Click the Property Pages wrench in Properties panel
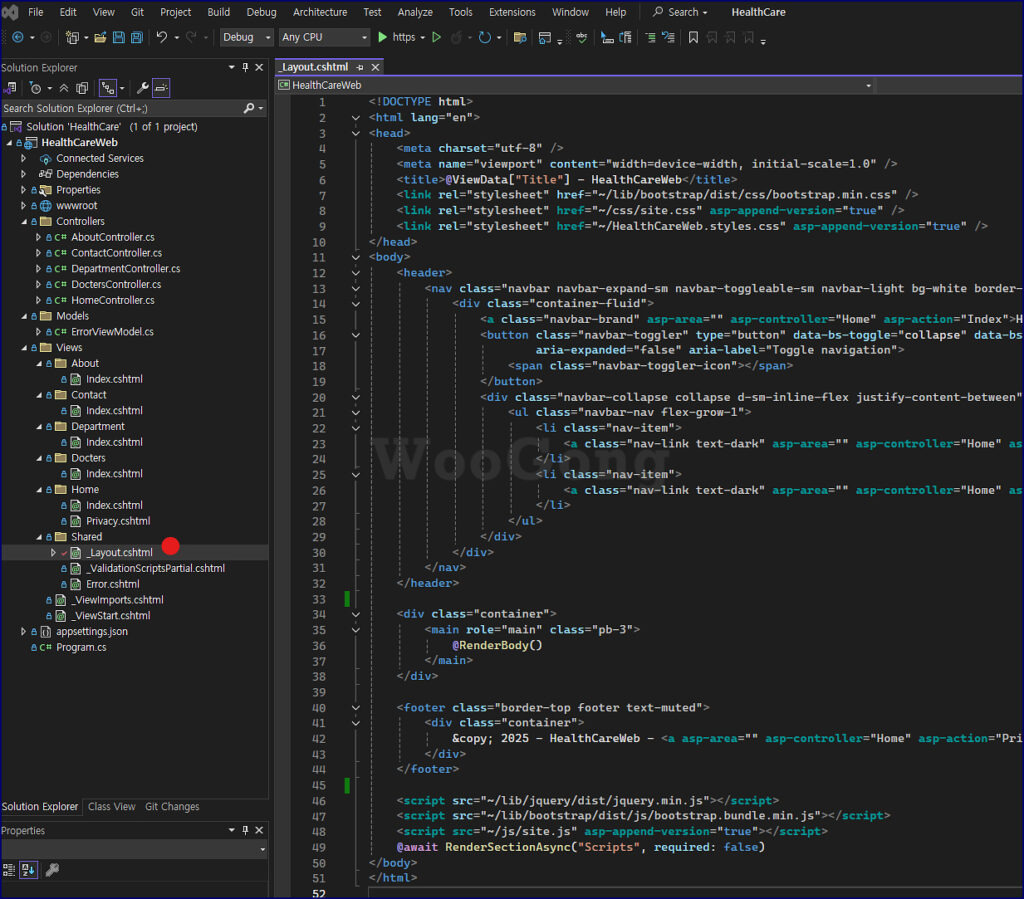Screen dimensions: 1024x899 tap(52, 869)
